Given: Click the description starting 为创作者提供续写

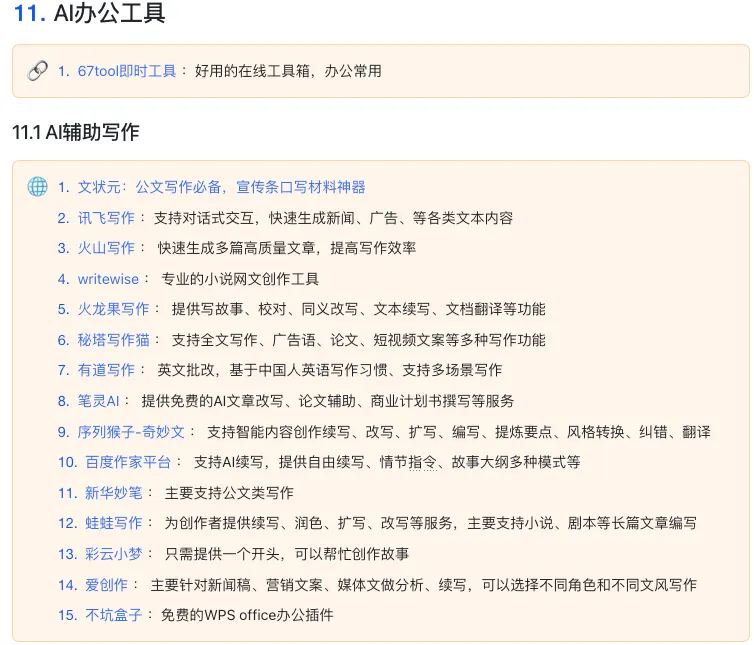Looking at the screenshot, I should [430, 523].
